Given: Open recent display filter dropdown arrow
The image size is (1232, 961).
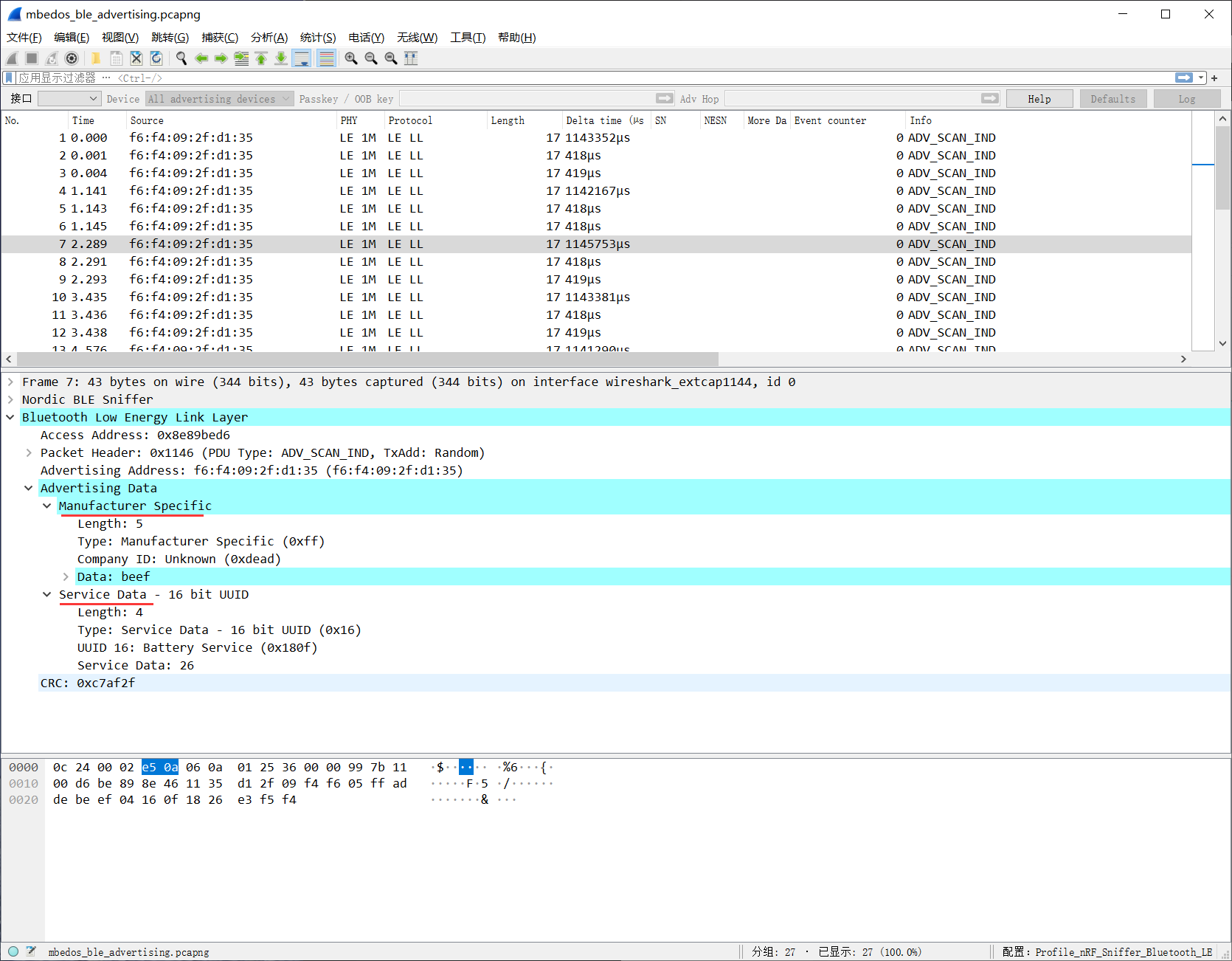Looking at the screenshot, I should pos(1201,77).
